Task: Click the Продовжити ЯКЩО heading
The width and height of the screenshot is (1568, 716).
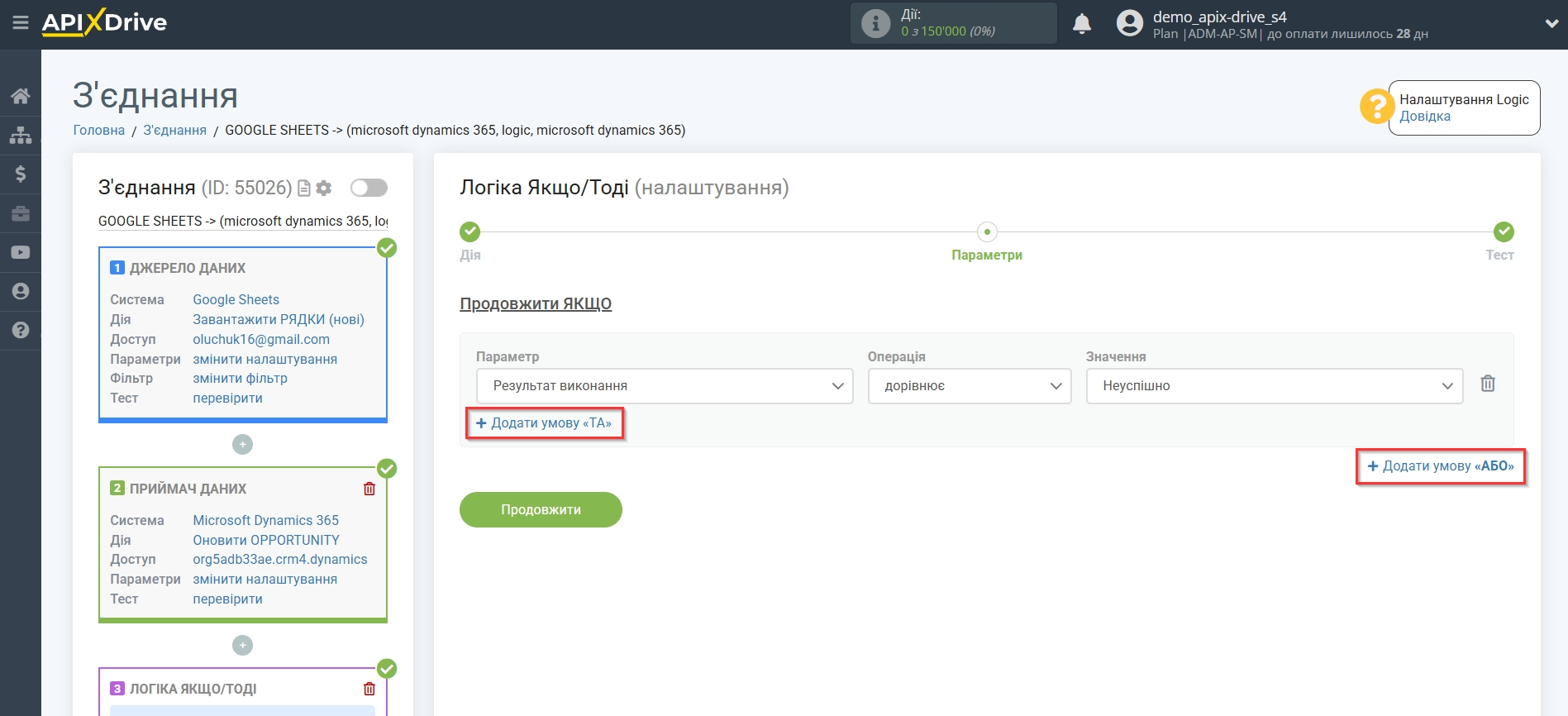Action: point(536,303)
